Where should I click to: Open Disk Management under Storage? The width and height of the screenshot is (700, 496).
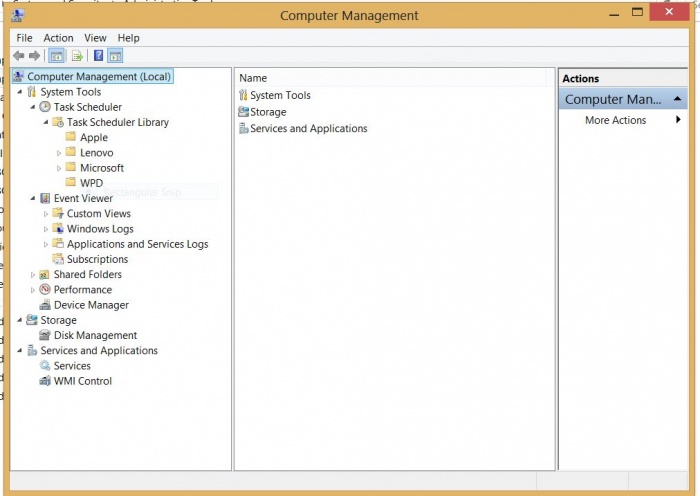point(95,336)
